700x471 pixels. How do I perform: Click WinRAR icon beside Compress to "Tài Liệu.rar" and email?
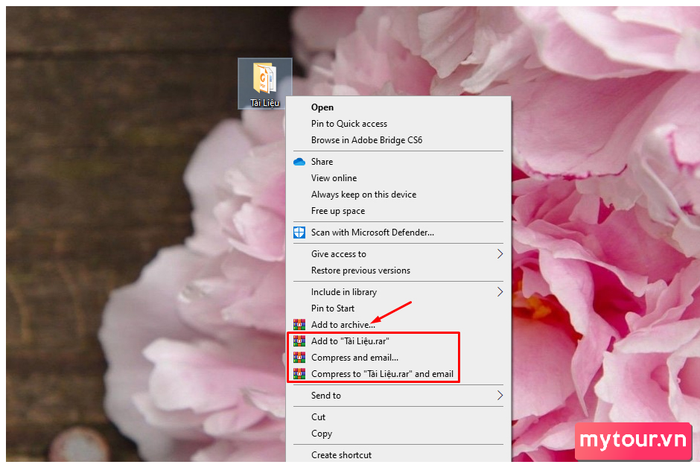point(299,374)
